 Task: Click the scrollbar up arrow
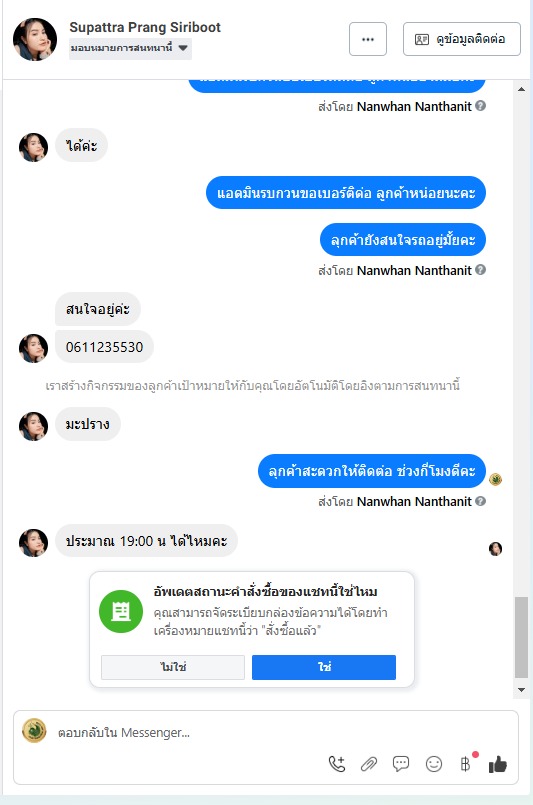pyautogui.click(x=522, y=89)
